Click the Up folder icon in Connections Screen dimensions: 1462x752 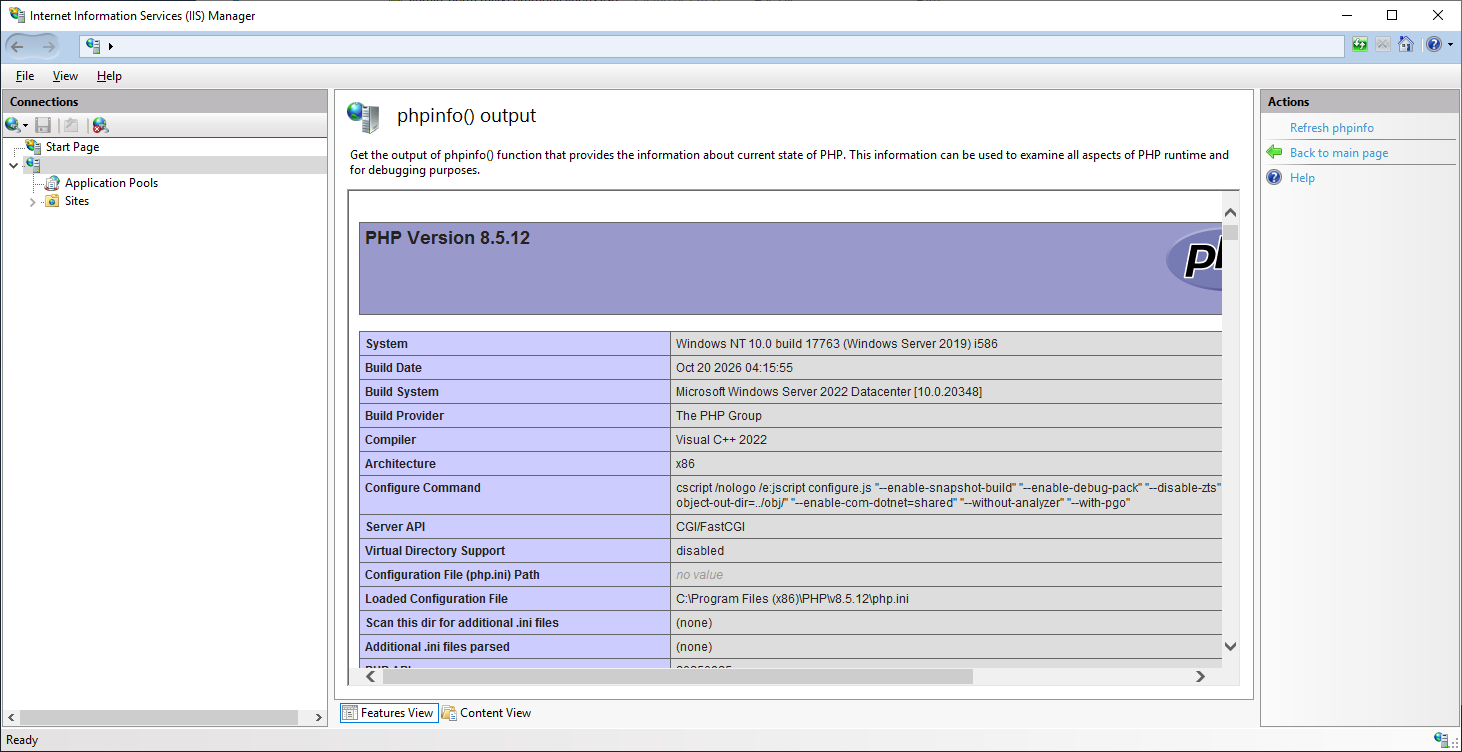click(71, 125)
